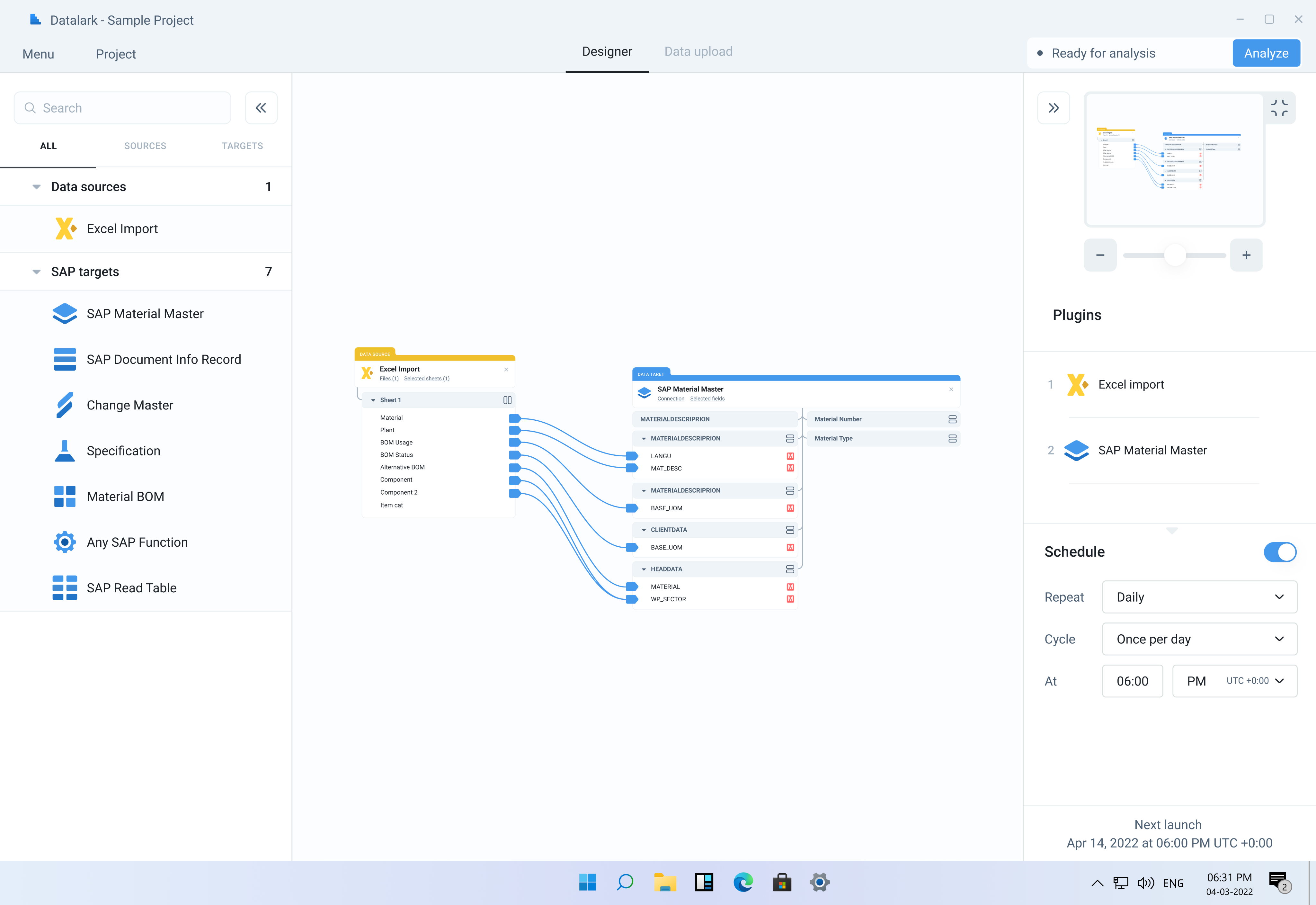Pick the Any SAP Function gear icon
Screen dimensions: 1316x905
[x=65, y=542]
